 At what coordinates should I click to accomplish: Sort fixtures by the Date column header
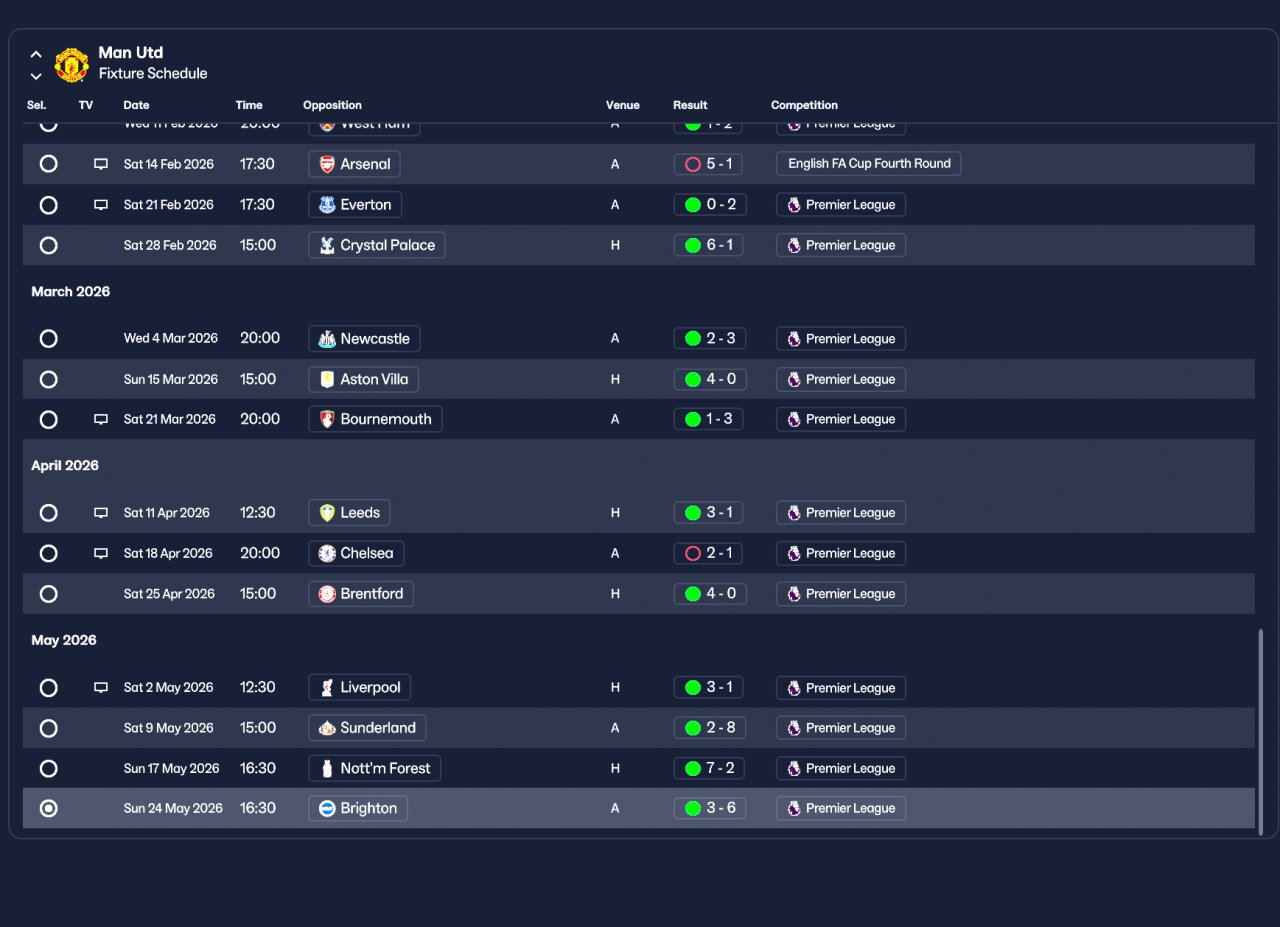[x=136, y=105]
